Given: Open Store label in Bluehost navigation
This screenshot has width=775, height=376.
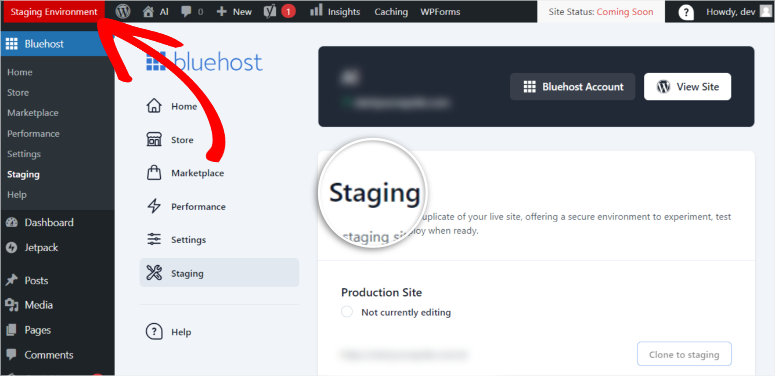Looking at the screenshot, I should (x=182, y=140).
